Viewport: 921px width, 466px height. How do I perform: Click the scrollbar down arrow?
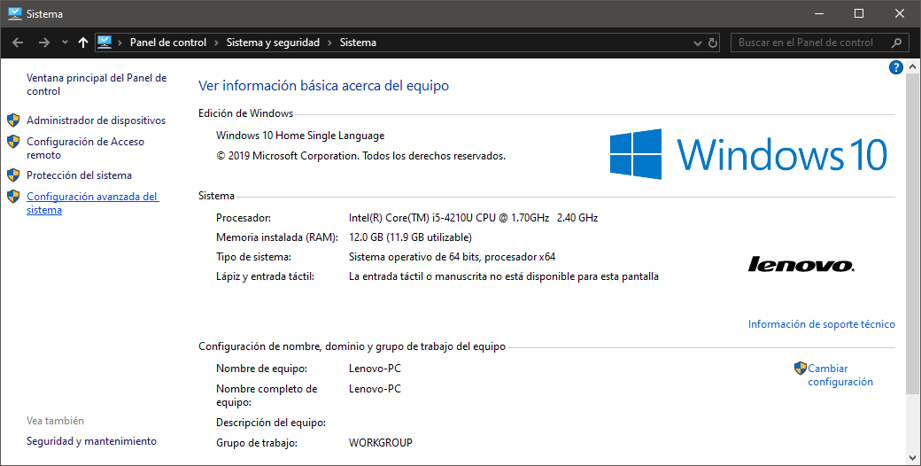pyautogui.click(x=912, y=458)
